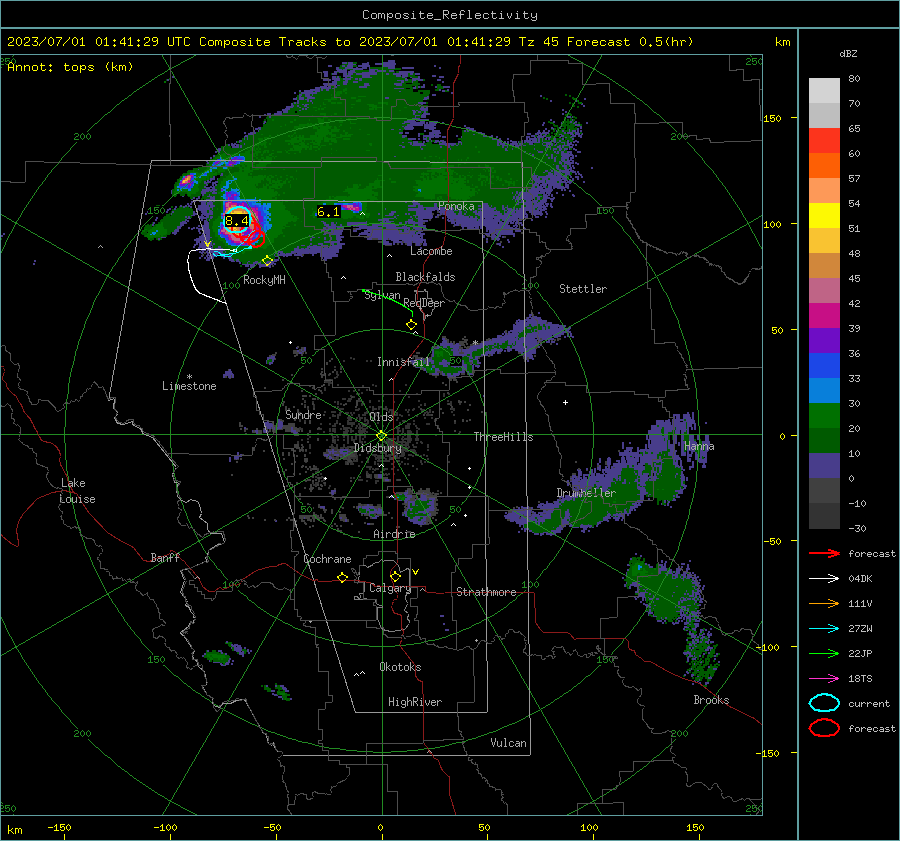
Task: Click the Lacombe town label
Action: tap(431, 251)
